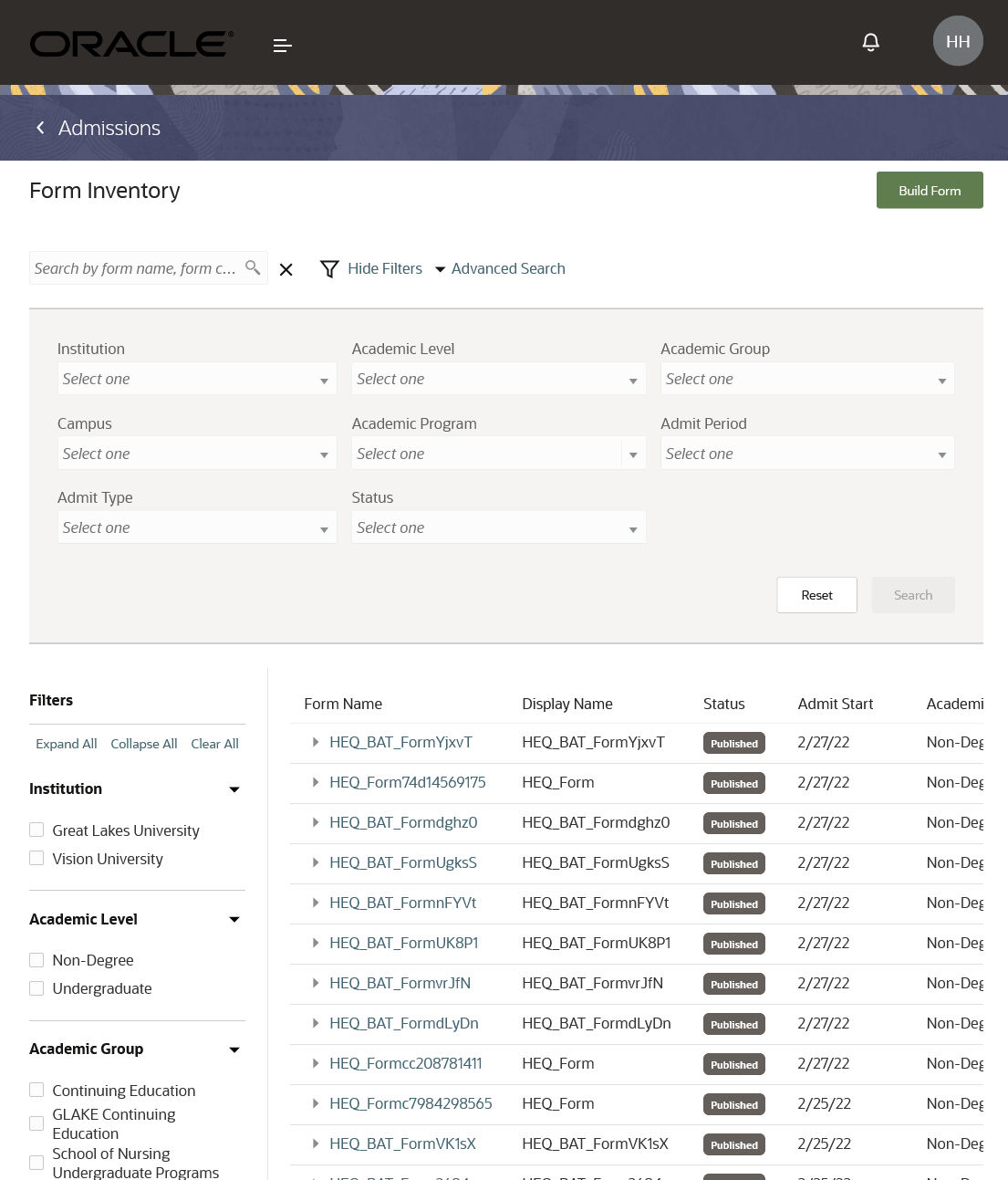Click the Oracle logo
Viewport: 1008px width, 1180px height.
coord(131,44)
